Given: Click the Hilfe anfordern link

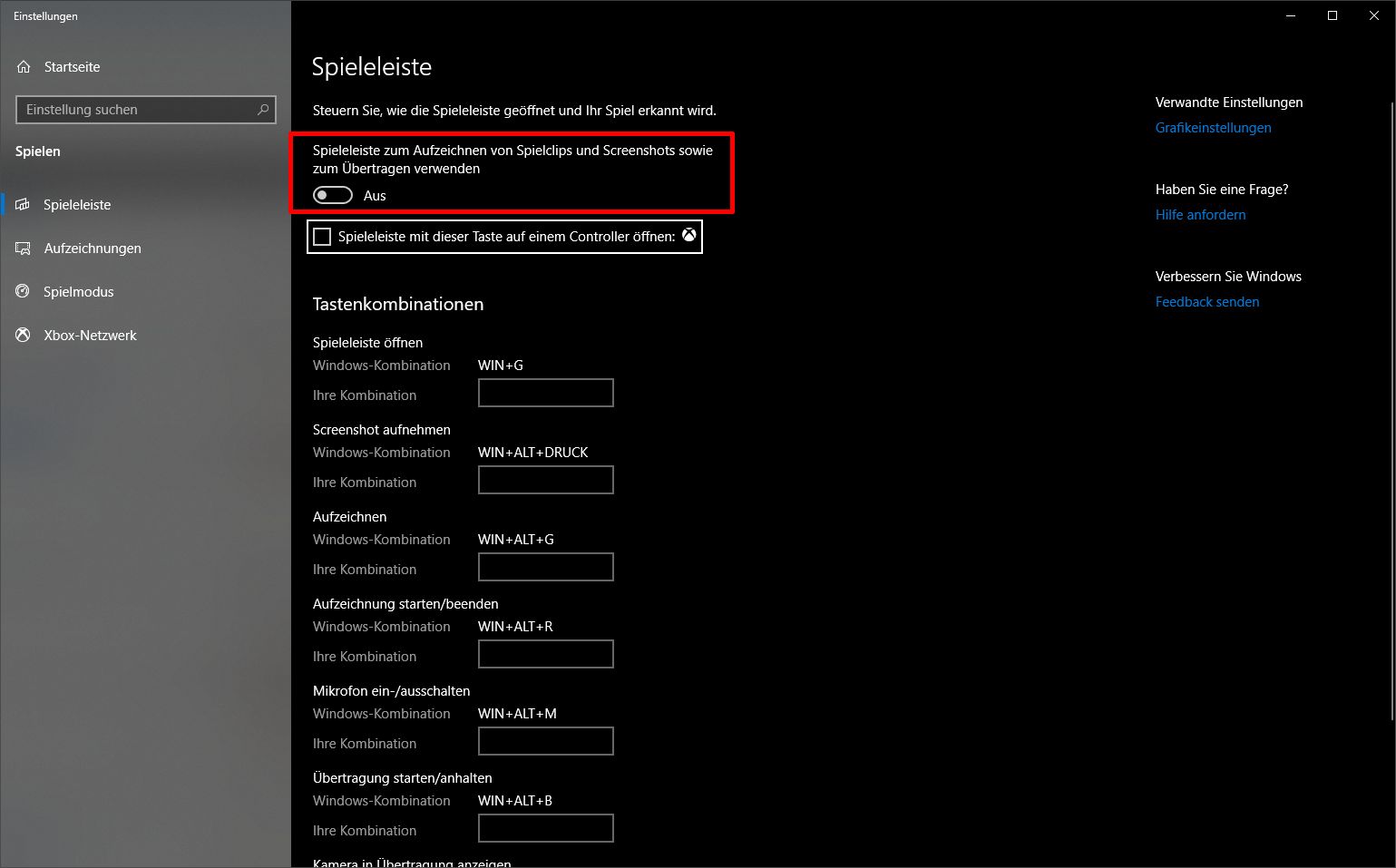Looking at the screenshot, I should pos(1200,215).
